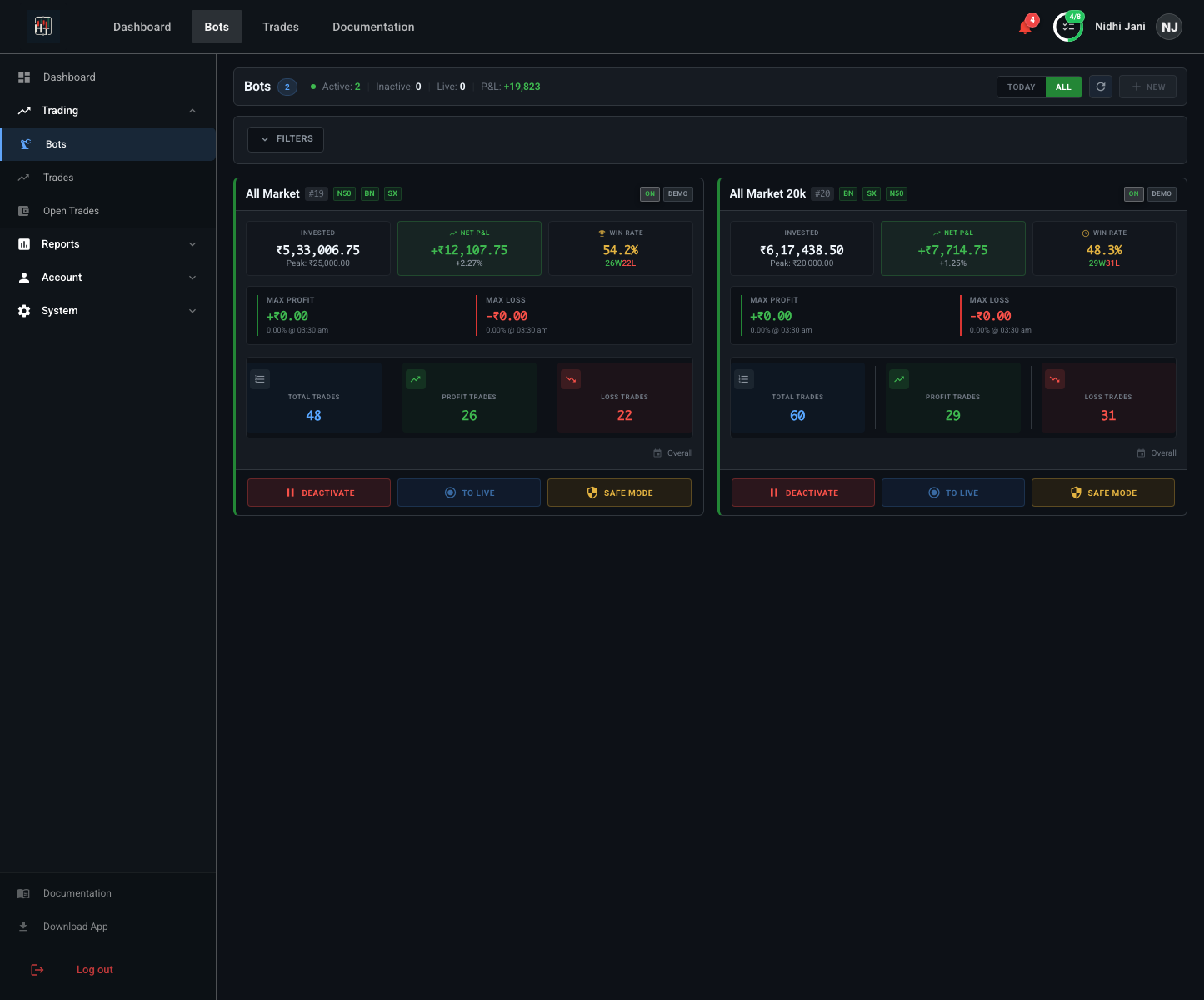Click win rate 48.3% value

pos(1104,250)
